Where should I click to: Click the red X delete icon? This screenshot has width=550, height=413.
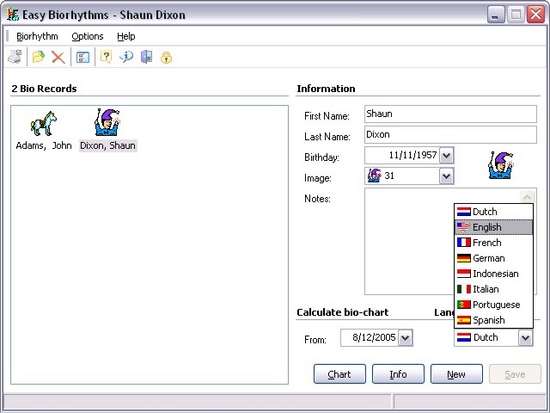(58, 57)
